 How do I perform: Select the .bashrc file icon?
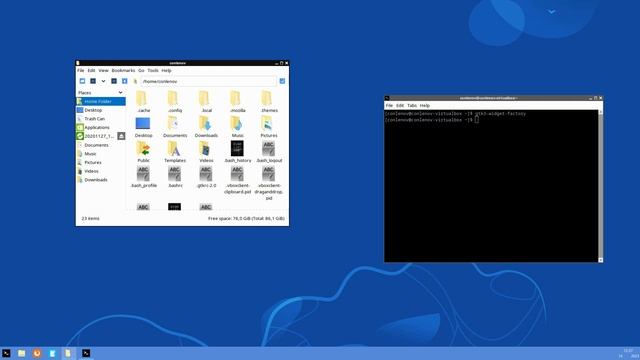[x=174, y=173]
